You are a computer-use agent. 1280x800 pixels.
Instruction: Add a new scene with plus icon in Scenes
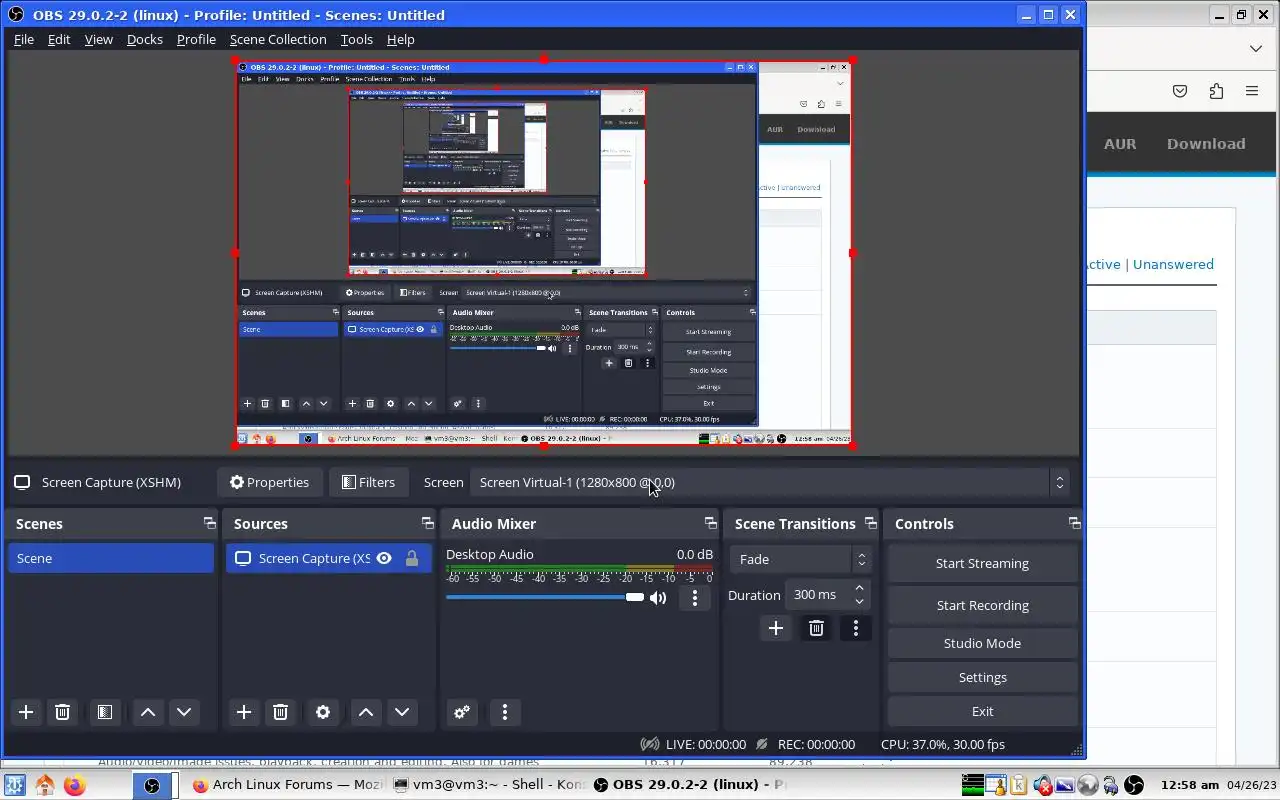coord(26,712)
